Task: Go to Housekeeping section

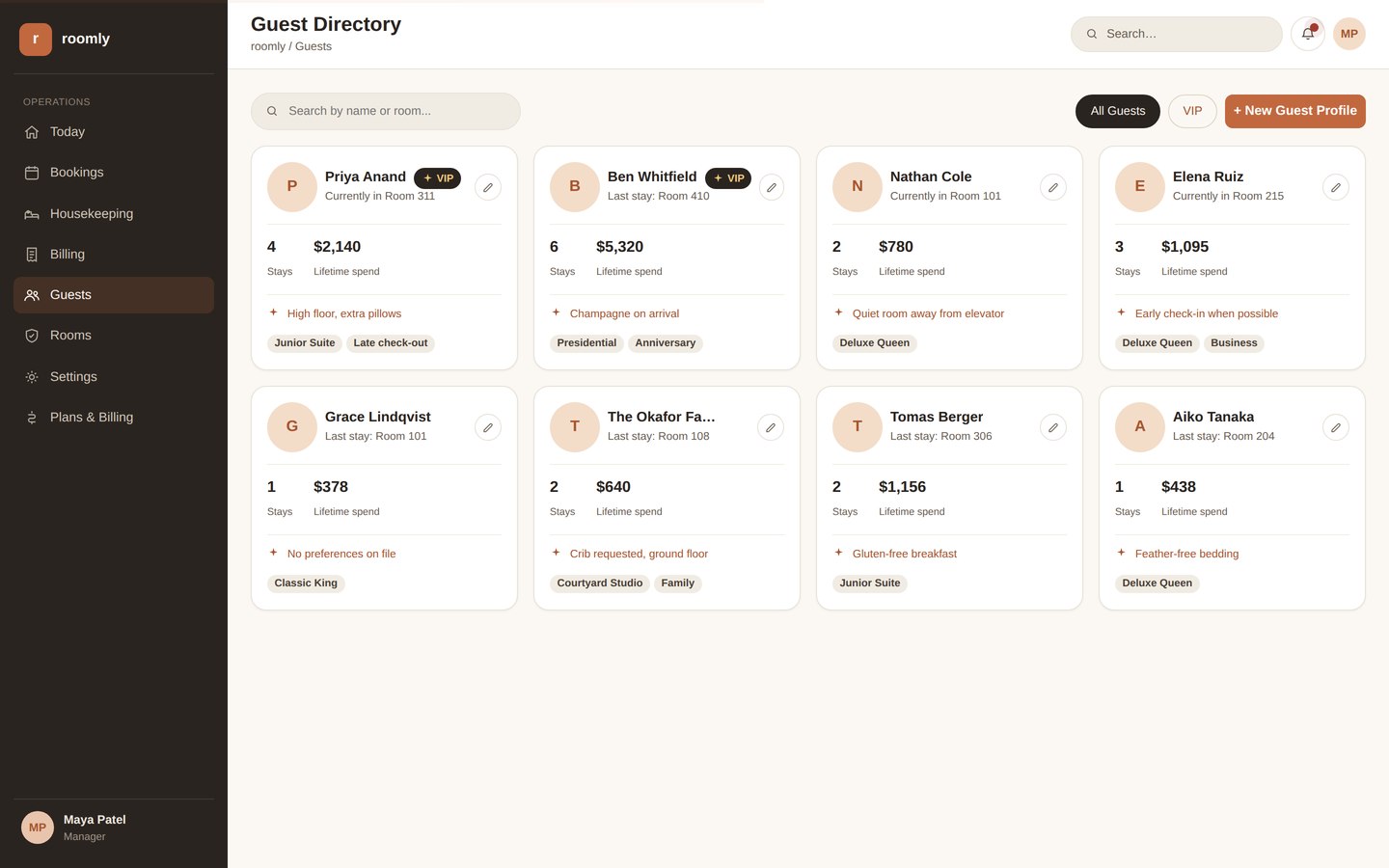Action: [114, 214]
